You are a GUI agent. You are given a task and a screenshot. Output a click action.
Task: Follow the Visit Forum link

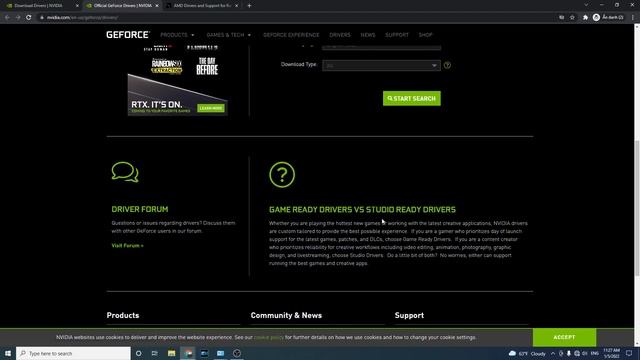click(127, 246)
